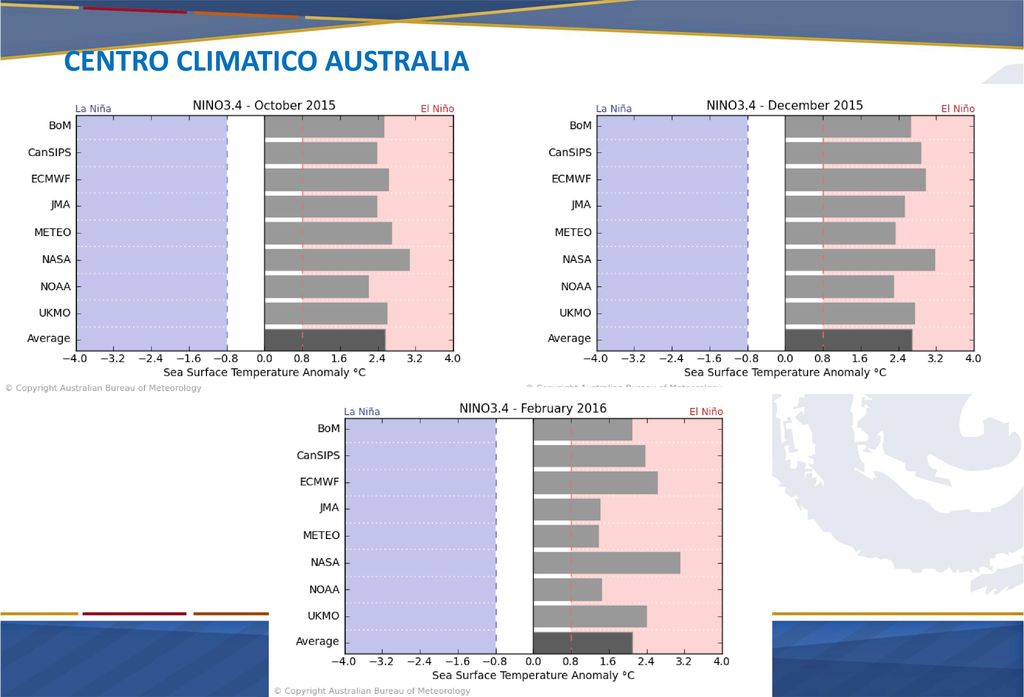
Task: Click the copyright notice below February 2016 chart
Action: (x=372, y=691)
